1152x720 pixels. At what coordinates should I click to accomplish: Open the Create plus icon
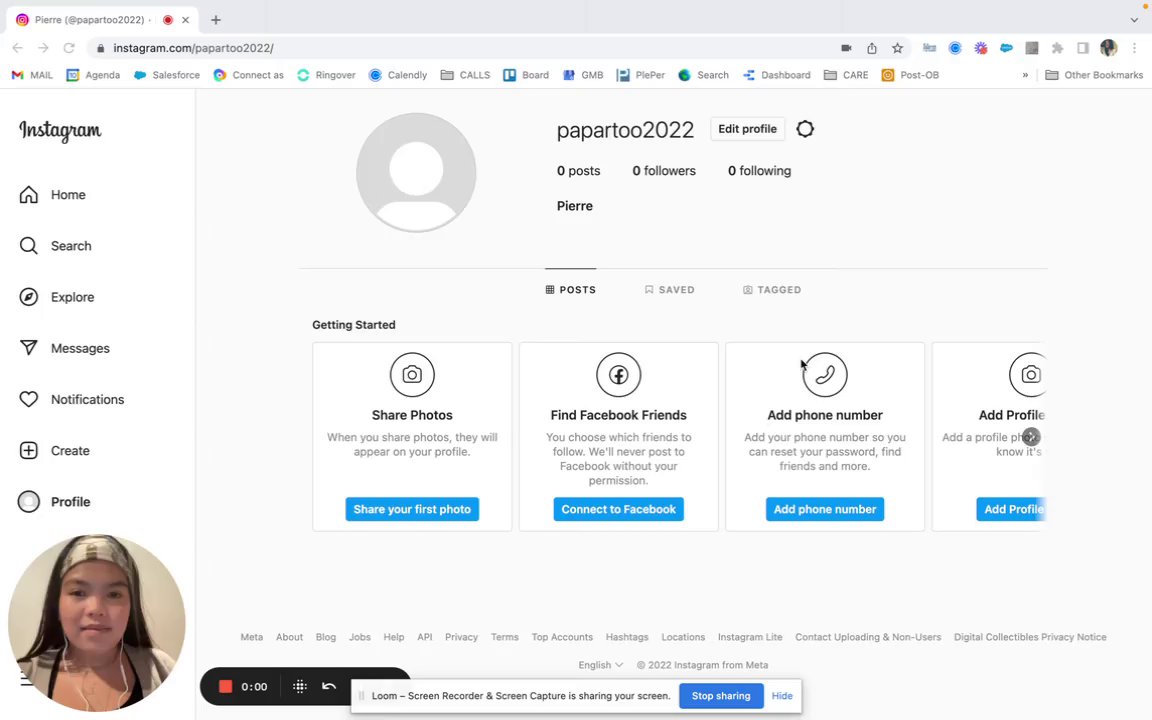click(x=29, y=450)
